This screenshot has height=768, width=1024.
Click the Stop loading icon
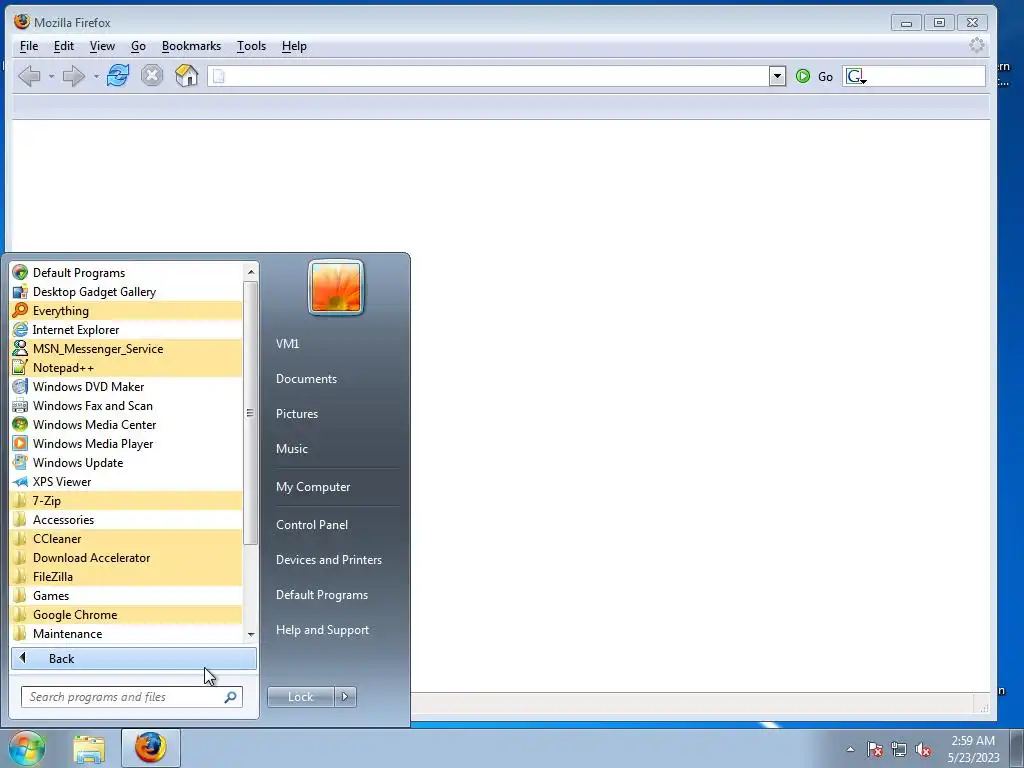(152, 76)
